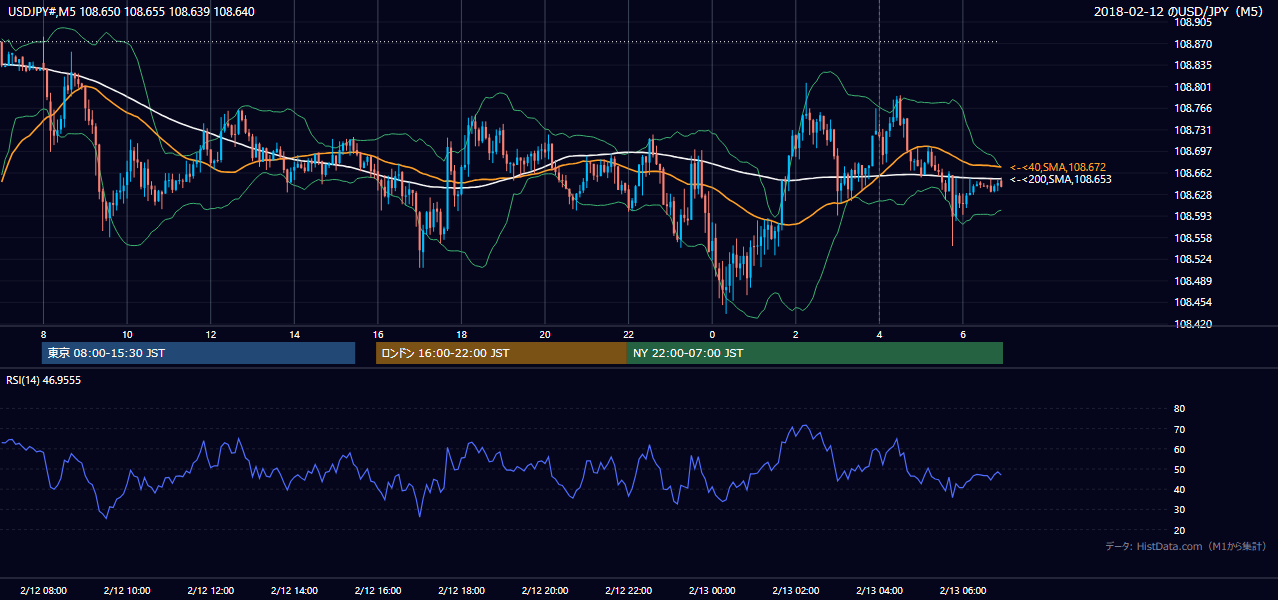Click the 2/13 06:00 bottom time label
1278x600 pixels.
962,591
